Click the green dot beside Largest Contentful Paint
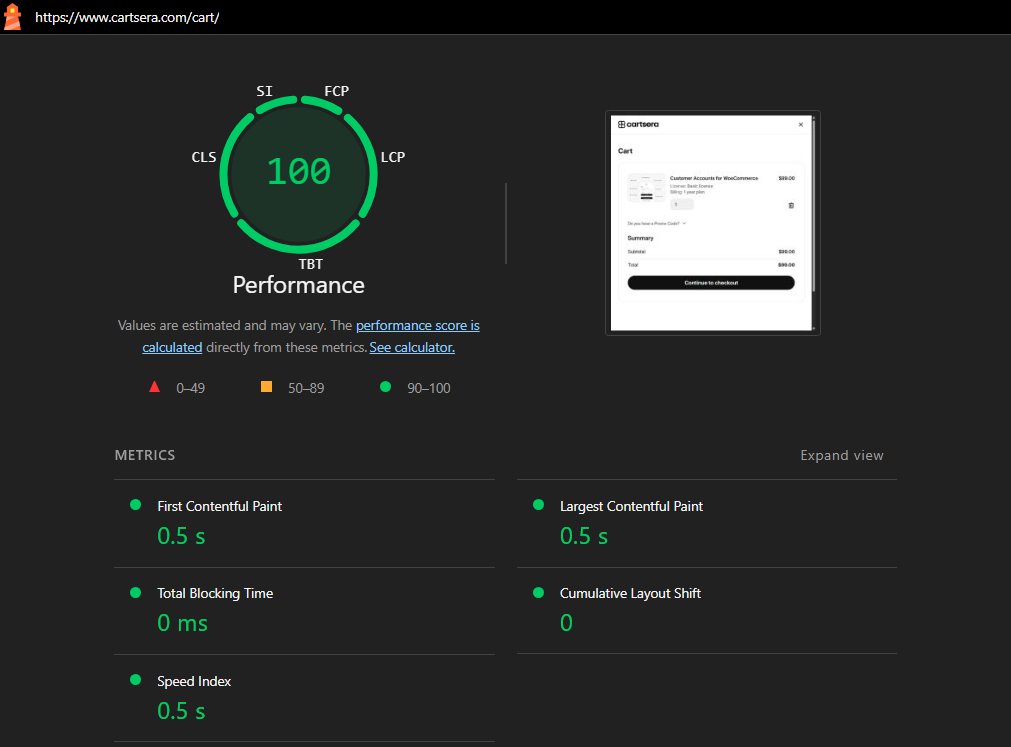1011x747 pixels. click(x=538, y=505)
